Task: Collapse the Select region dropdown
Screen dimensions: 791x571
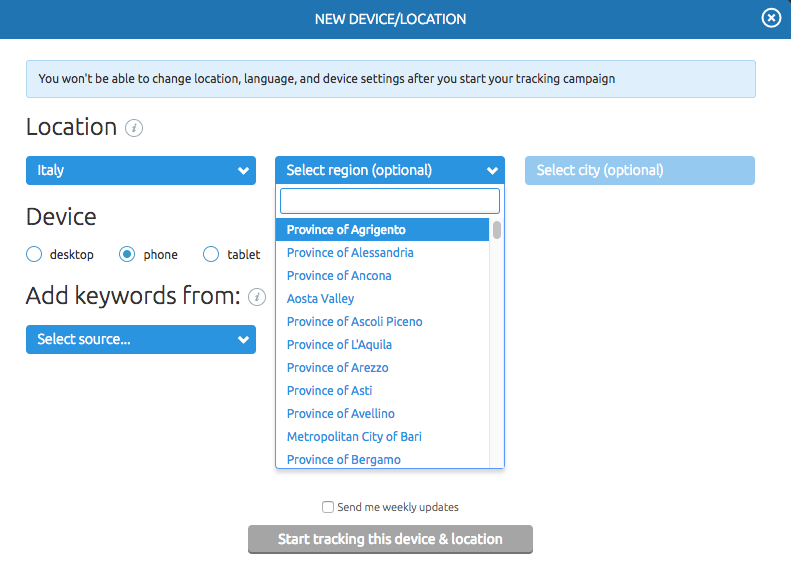Action: [390, 170]
